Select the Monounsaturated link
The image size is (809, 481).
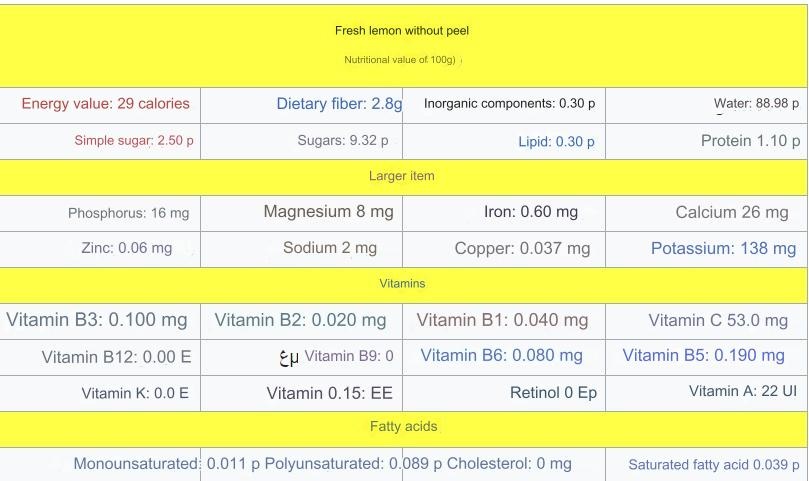click(x=137, y=464)
